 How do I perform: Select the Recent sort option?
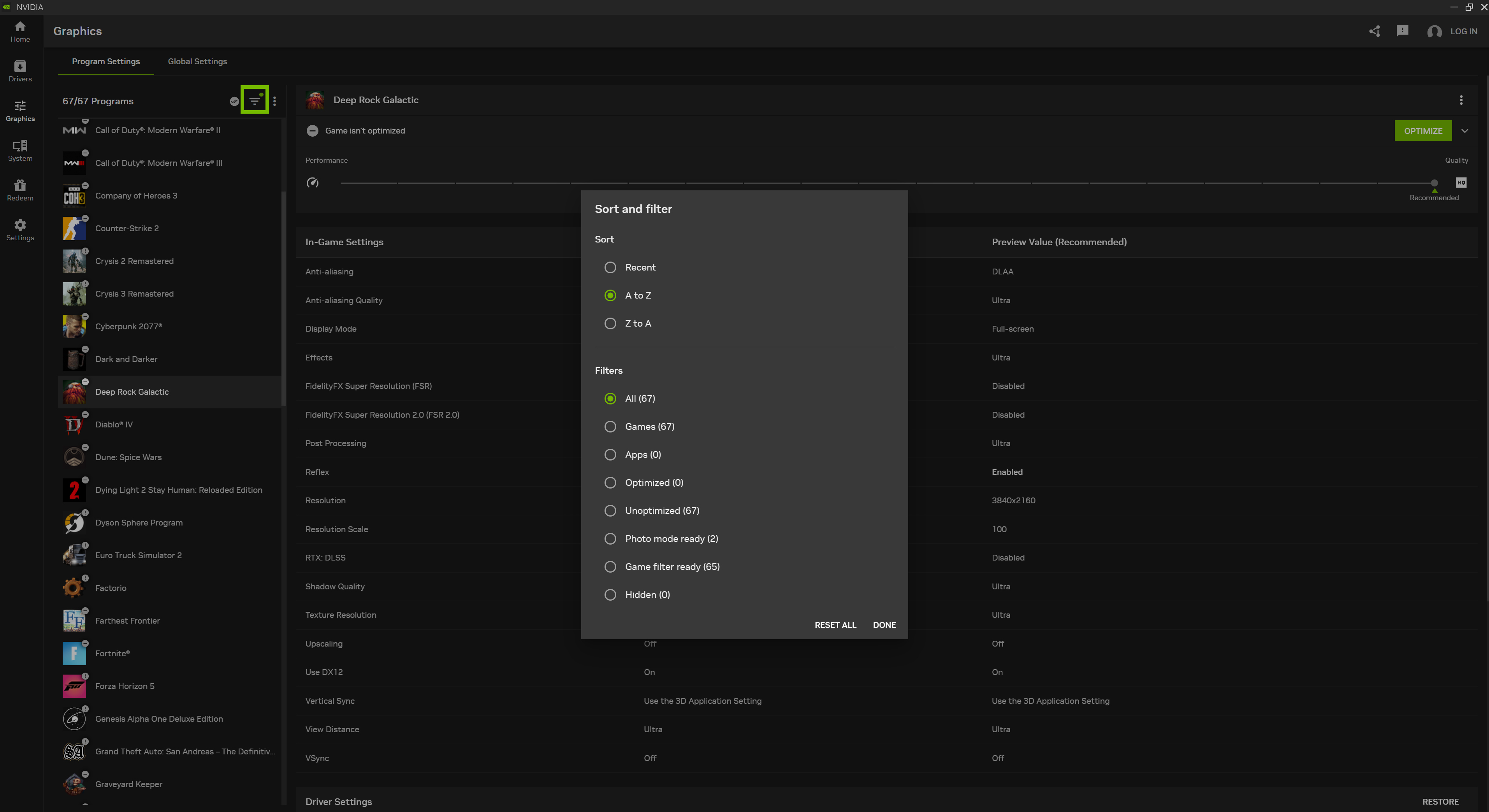click(610, 267)
